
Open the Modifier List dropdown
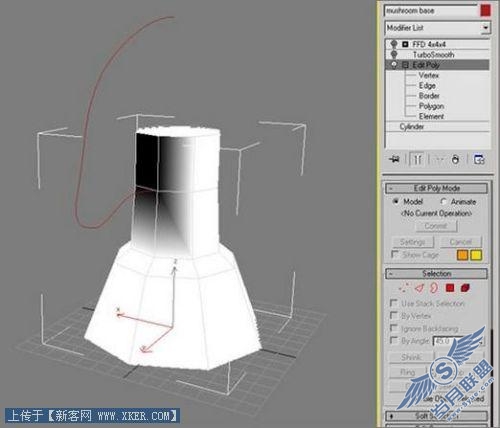click(485, 28)
